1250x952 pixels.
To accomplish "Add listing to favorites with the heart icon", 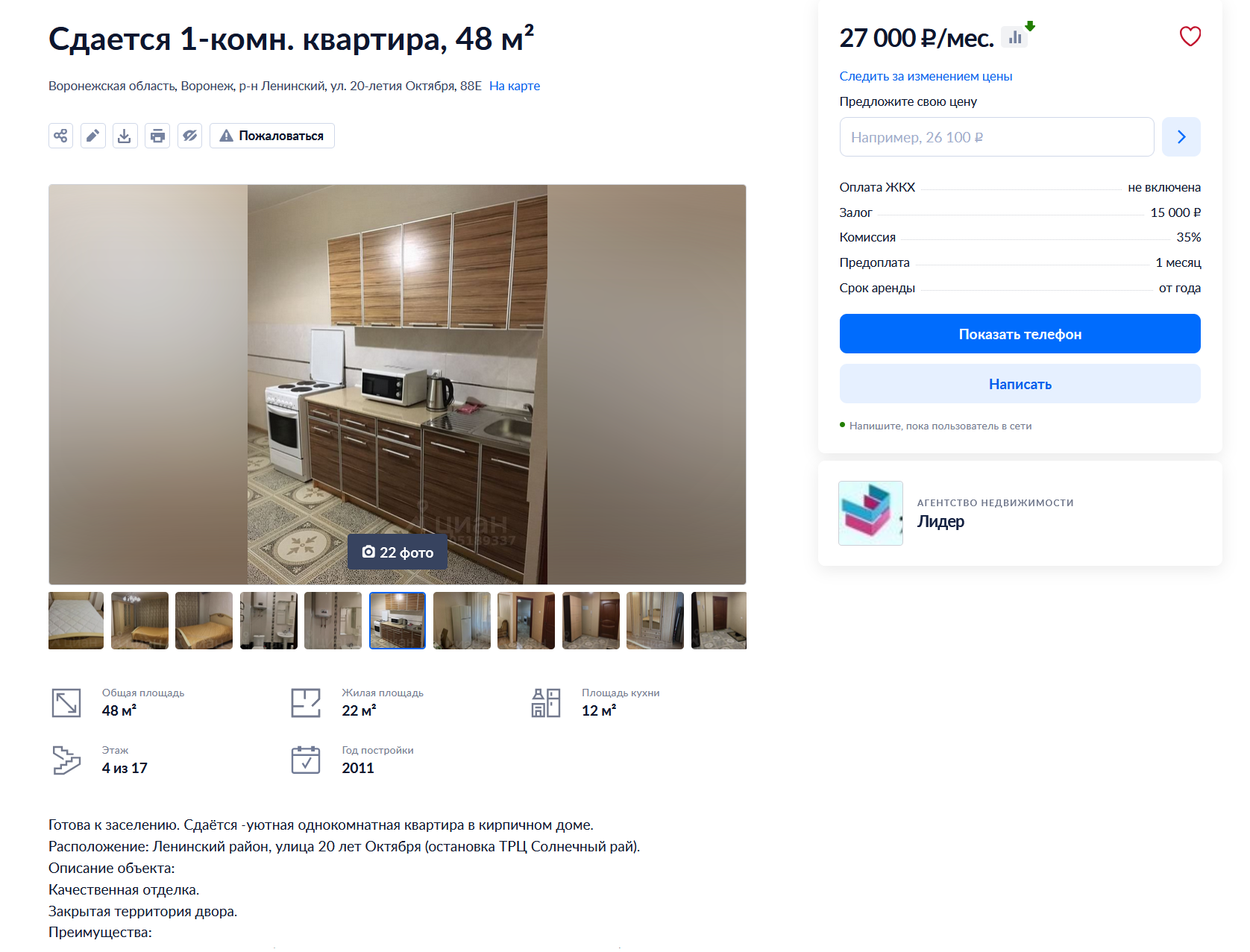I will click(1190, 37).
